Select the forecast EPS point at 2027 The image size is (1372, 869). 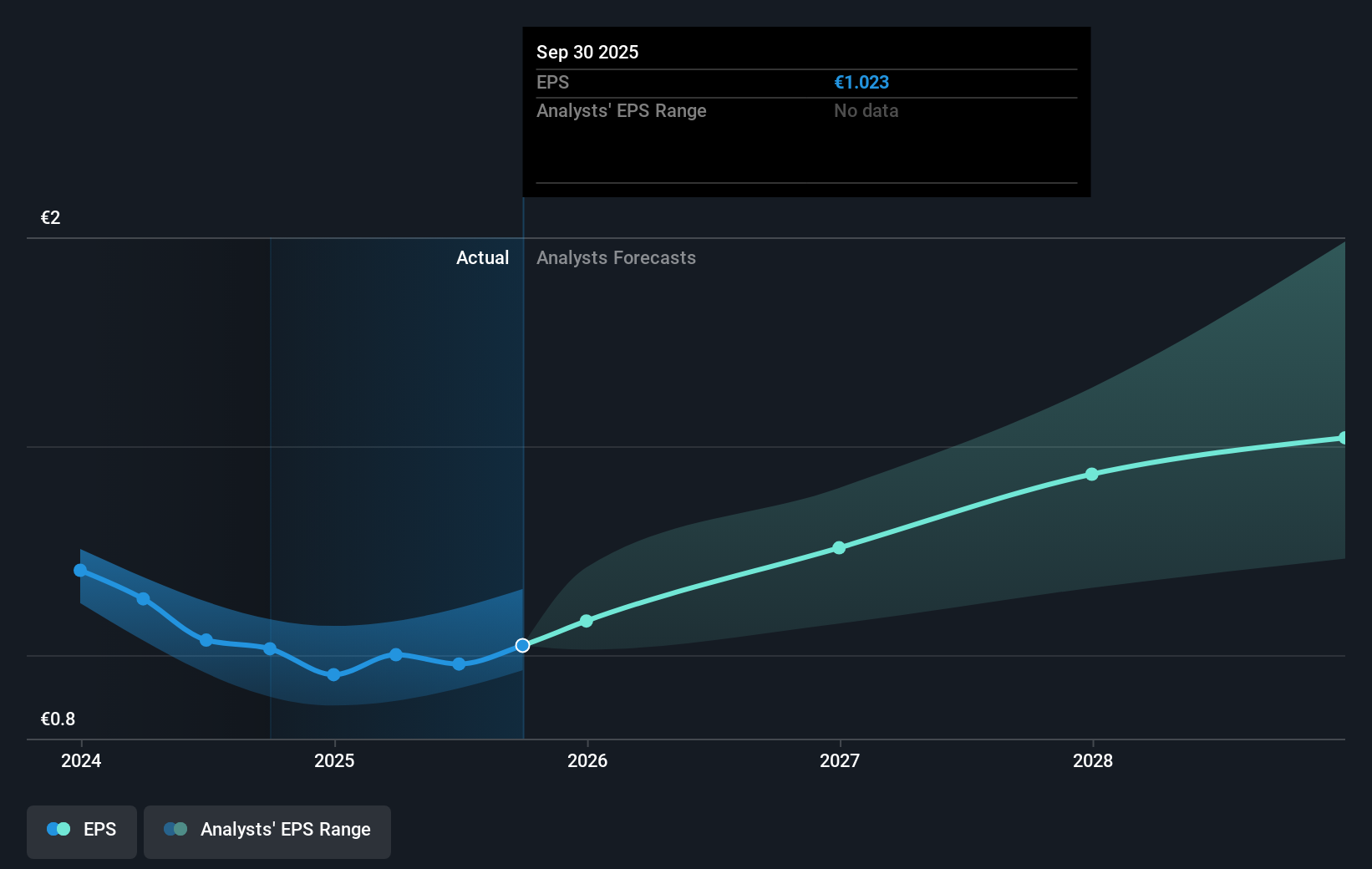point(839,548)
